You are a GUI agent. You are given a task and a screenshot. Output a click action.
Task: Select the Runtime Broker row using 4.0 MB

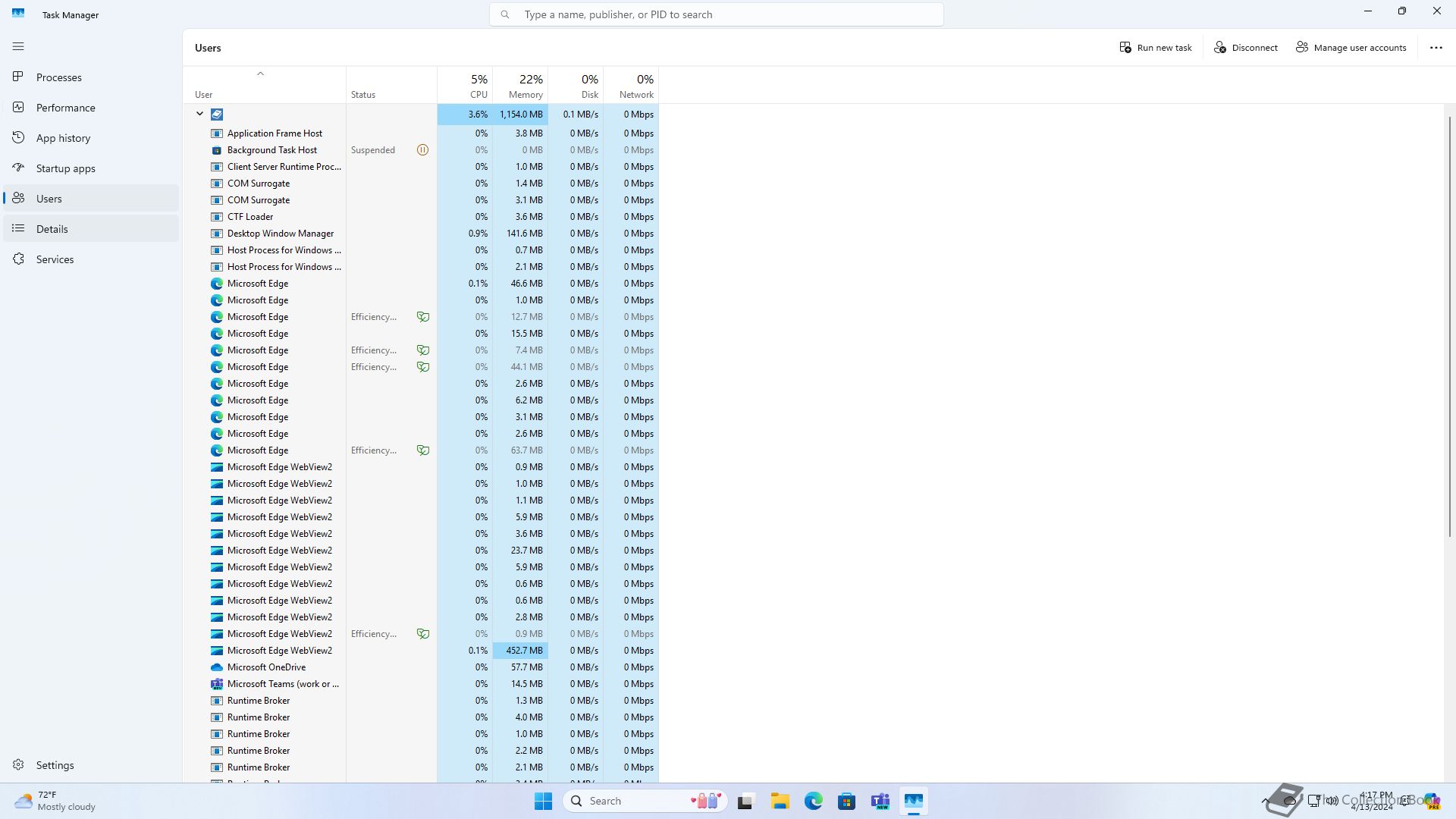421,717
